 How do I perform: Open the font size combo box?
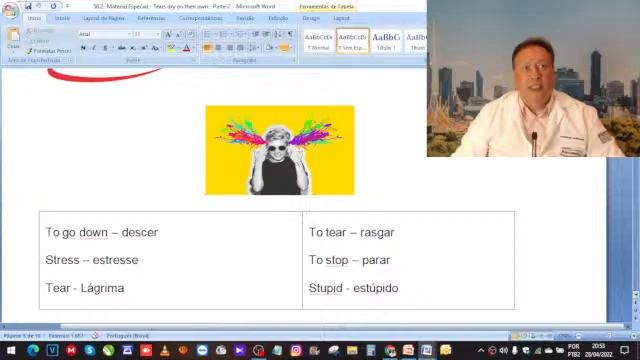pyautogui.click(x=146, y=34)
